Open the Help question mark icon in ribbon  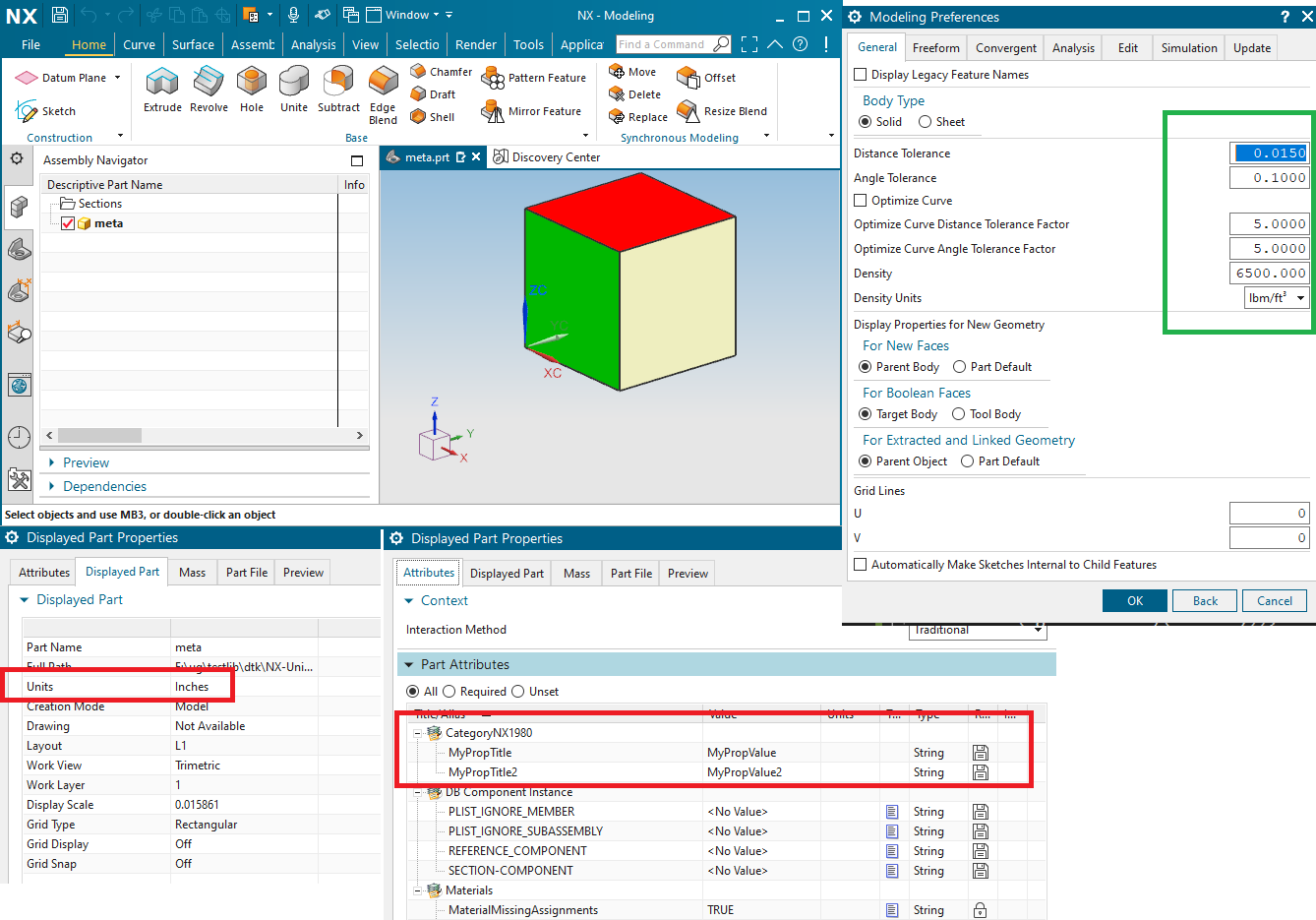[800, 44]
